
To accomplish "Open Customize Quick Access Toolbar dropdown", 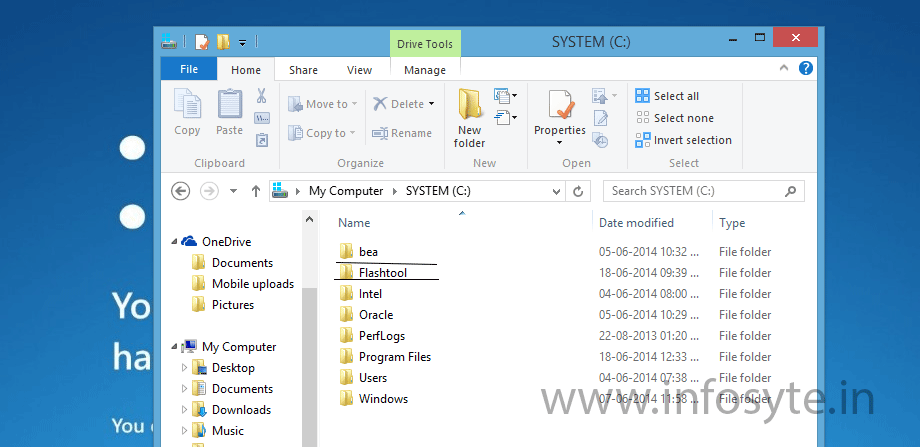I will [x=242, y=42].
